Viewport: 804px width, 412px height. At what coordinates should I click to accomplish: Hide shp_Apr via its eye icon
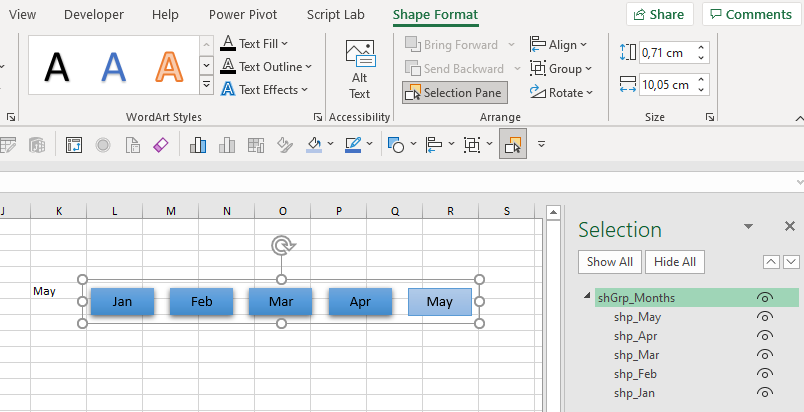tap(765, 336)
